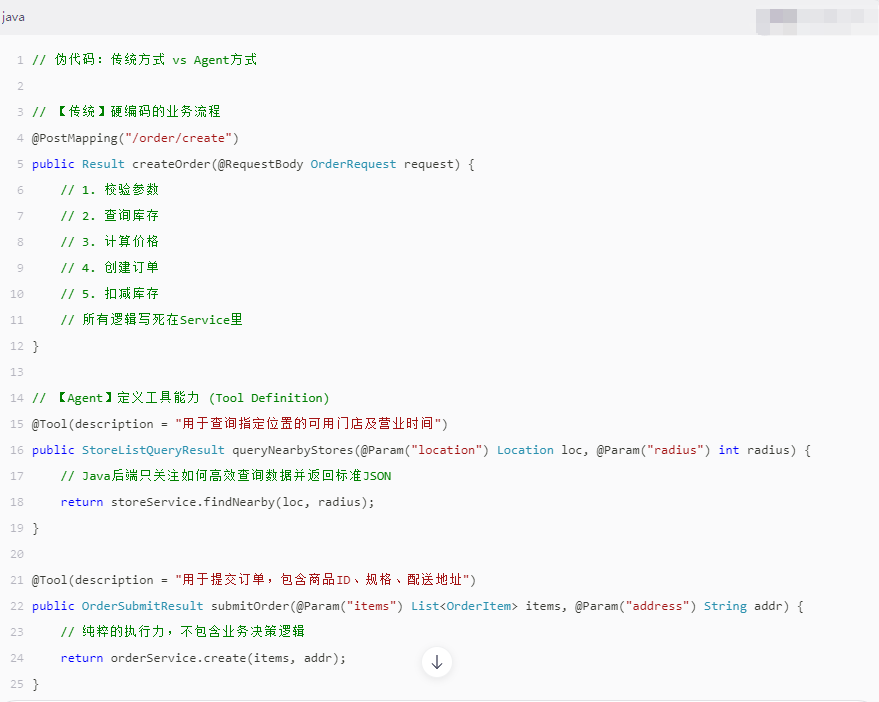Click the comment "// 4. 创建订单"
Viewport: 879px width, 702px height.
(x=110, y=267)
